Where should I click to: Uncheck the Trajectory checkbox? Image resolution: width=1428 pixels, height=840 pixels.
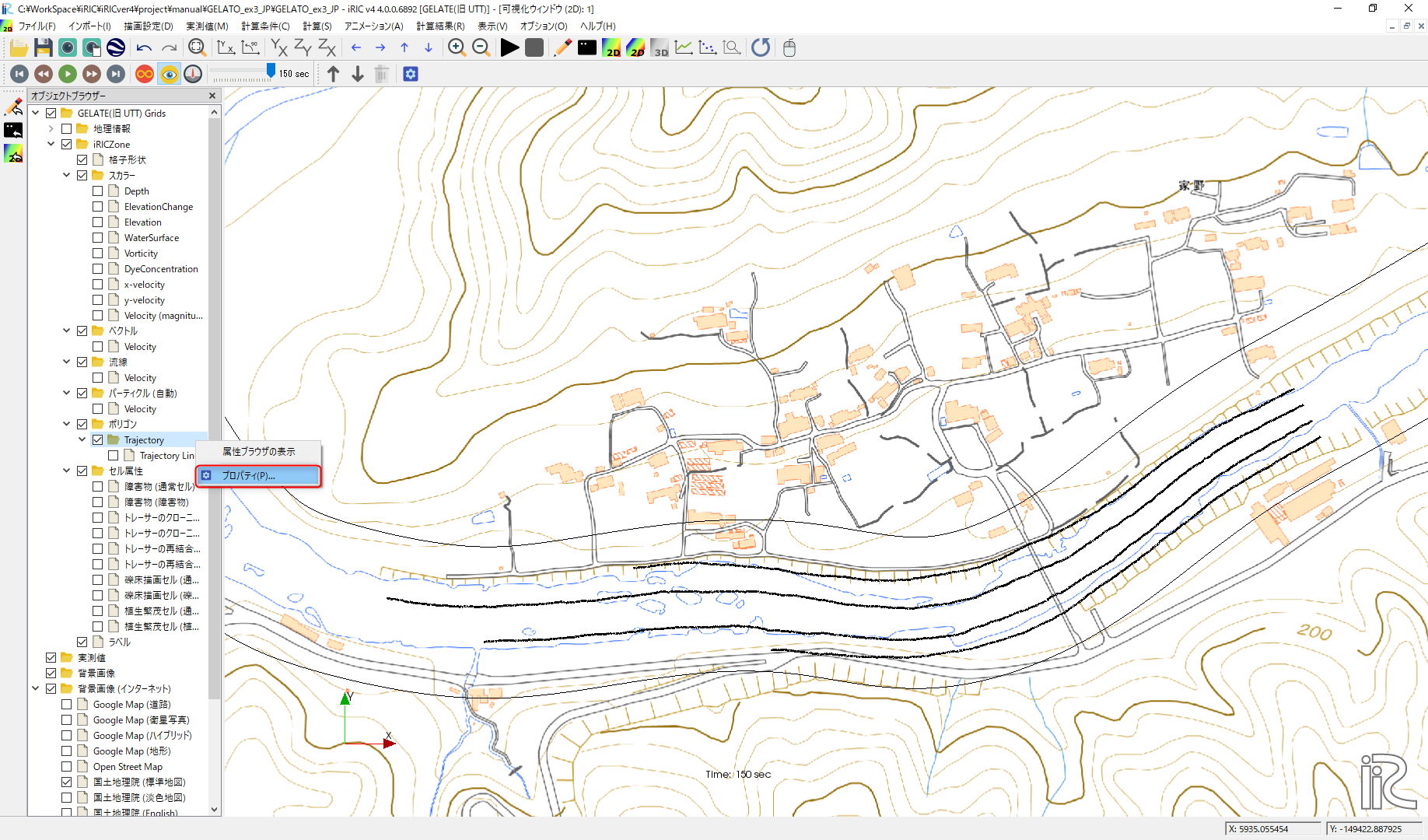tap(97, 440)
